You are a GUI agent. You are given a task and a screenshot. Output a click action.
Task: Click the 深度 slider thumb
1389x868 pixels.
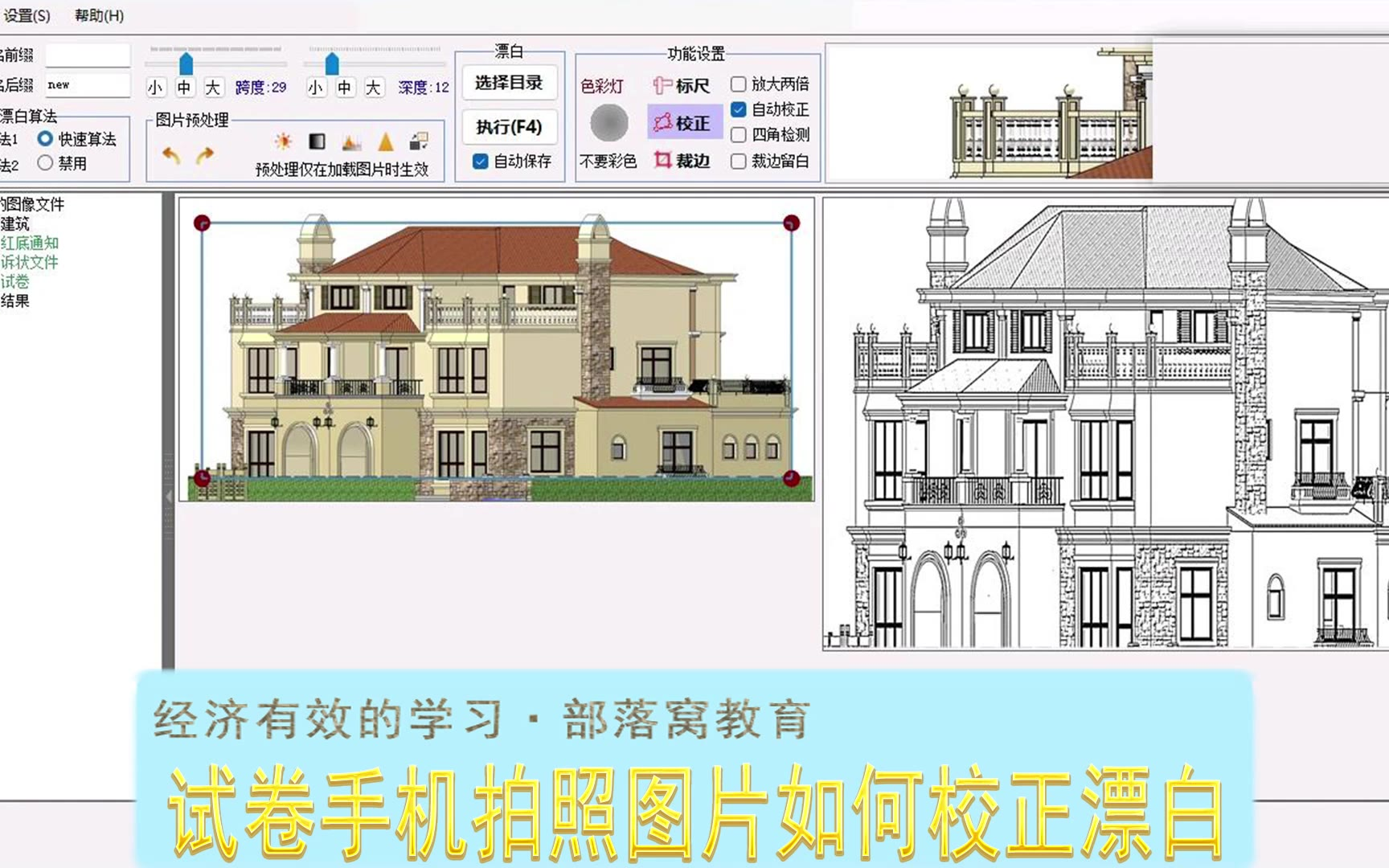coord(332,63)
